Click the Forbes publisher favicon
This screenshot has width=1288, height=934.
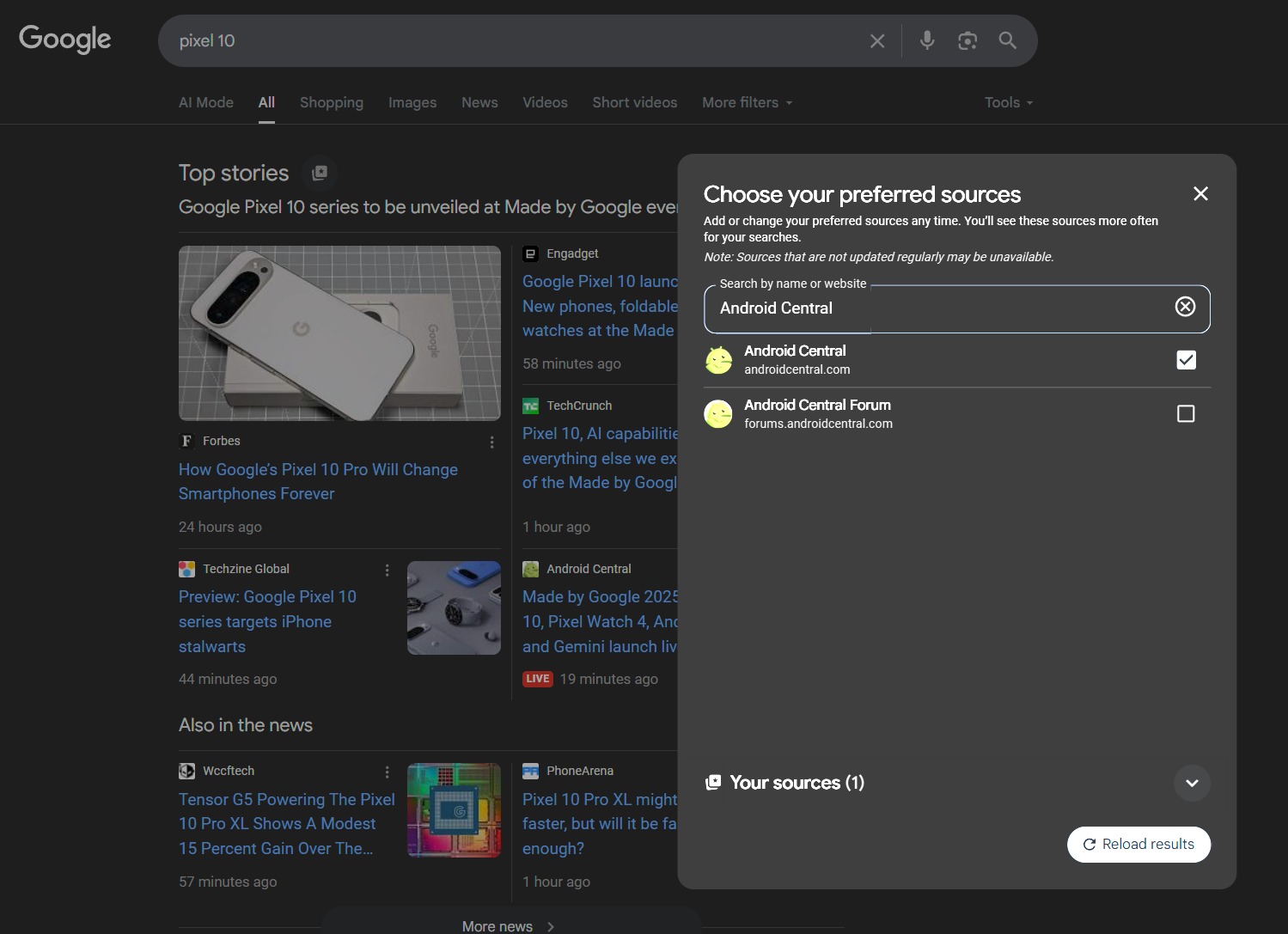pos(186,441)
